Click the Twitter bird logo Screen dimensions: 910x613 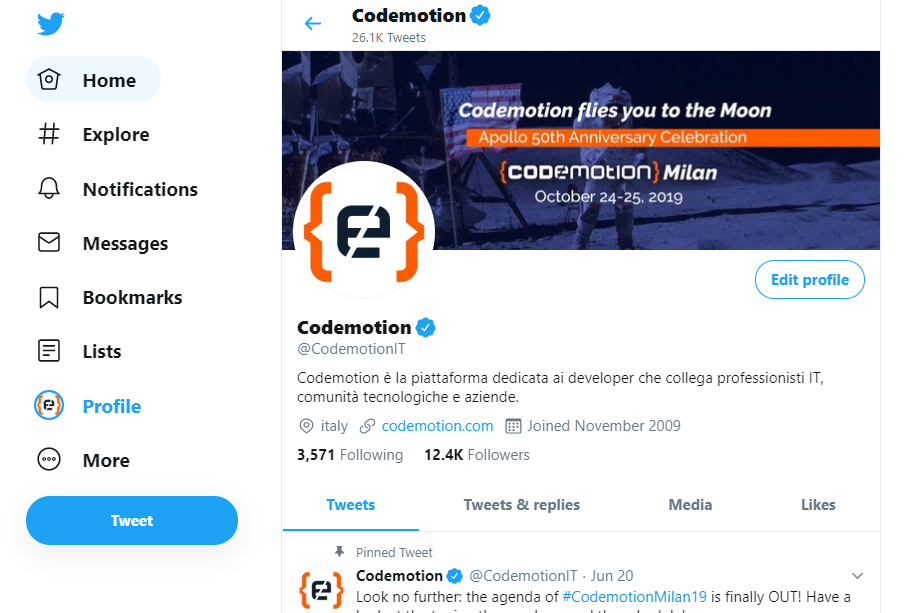point(51,23)
